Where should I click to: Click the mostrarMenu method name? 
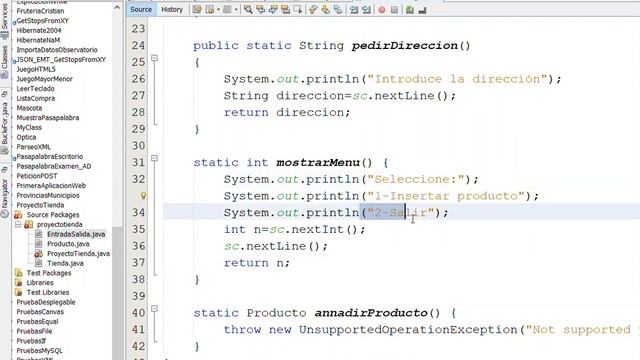pos(318,162)
